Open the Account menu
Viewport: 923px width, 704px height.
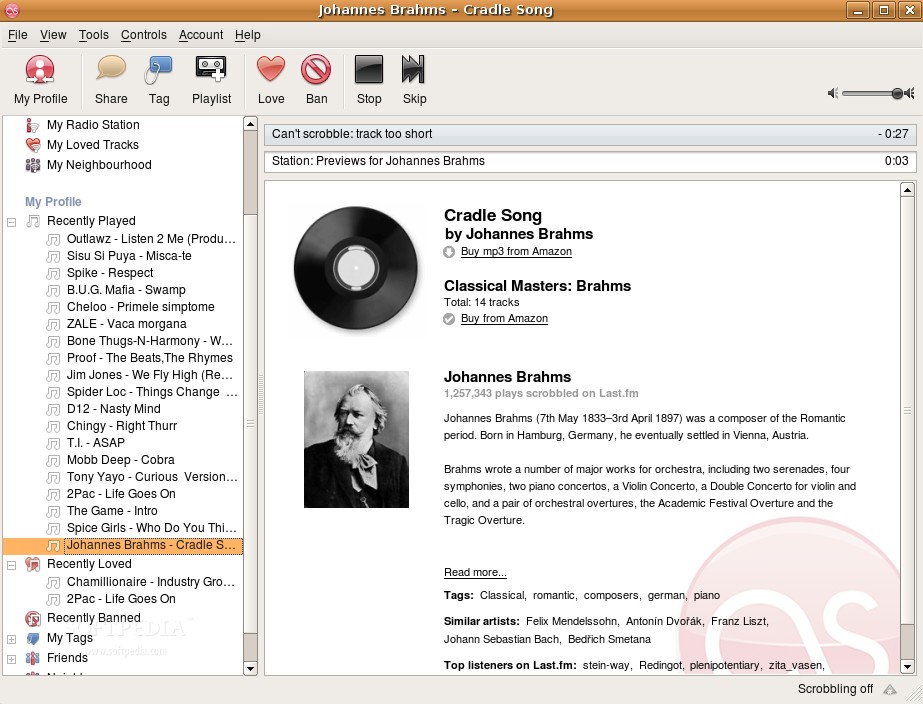click(201, 35)
